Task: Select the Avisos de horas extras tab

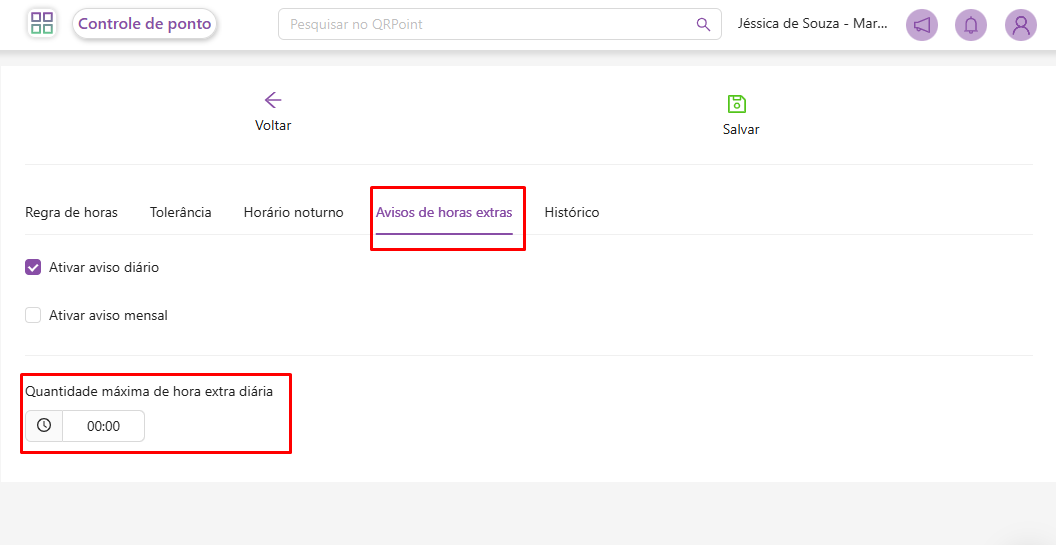Action: click(444, 212)
